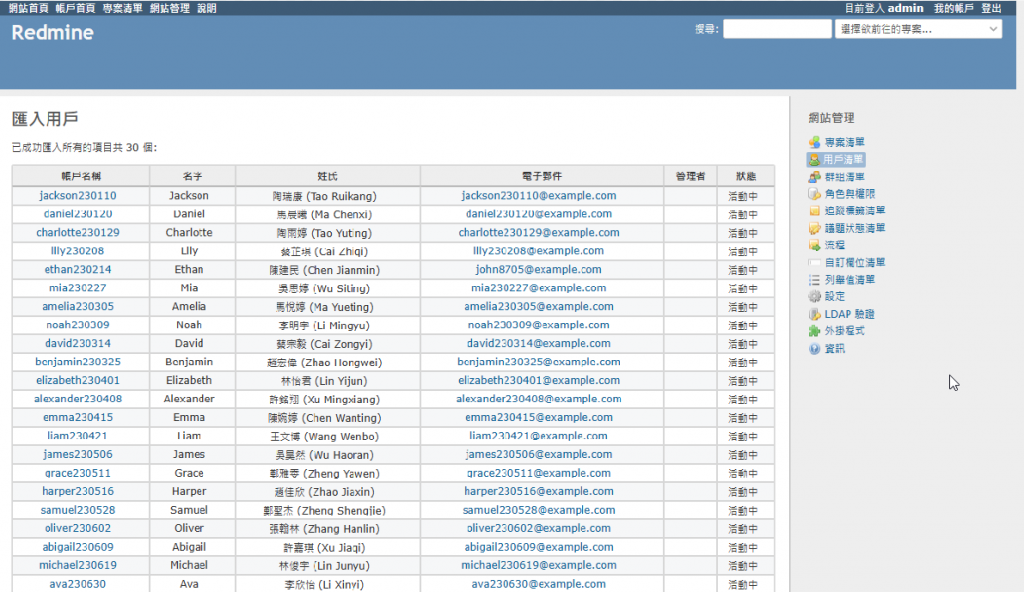The image size is (1024, 592).
Task: Click the LDAP 驗證 icon in the sidebar
Action: pyautogui.click(x=814, y=314)
